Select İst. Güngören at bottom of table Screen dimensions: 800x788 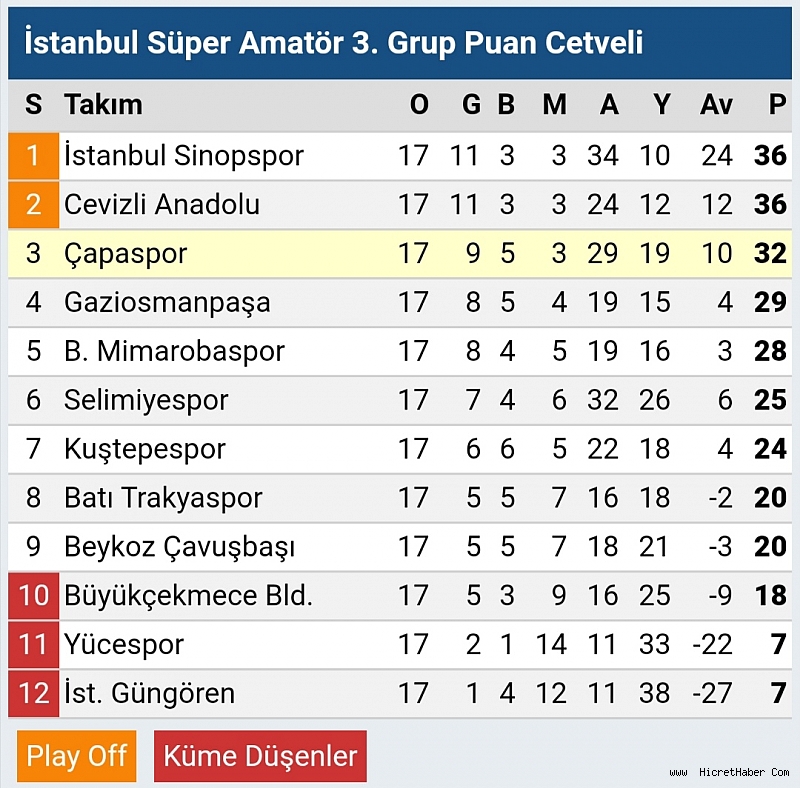pos(149,693)
